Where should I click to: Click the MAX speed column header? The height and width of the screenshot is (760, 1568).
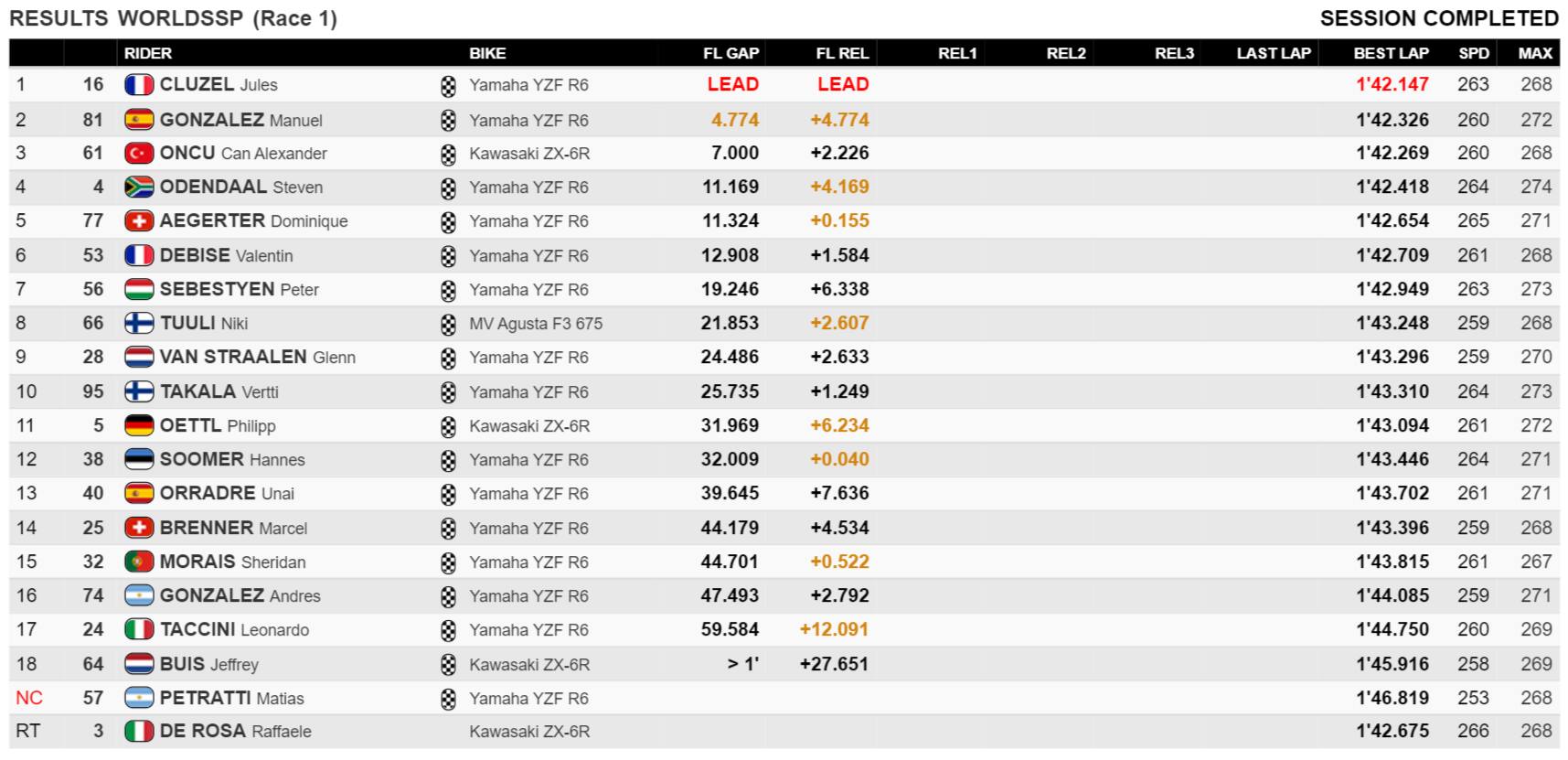click(x=1535, y=53)
